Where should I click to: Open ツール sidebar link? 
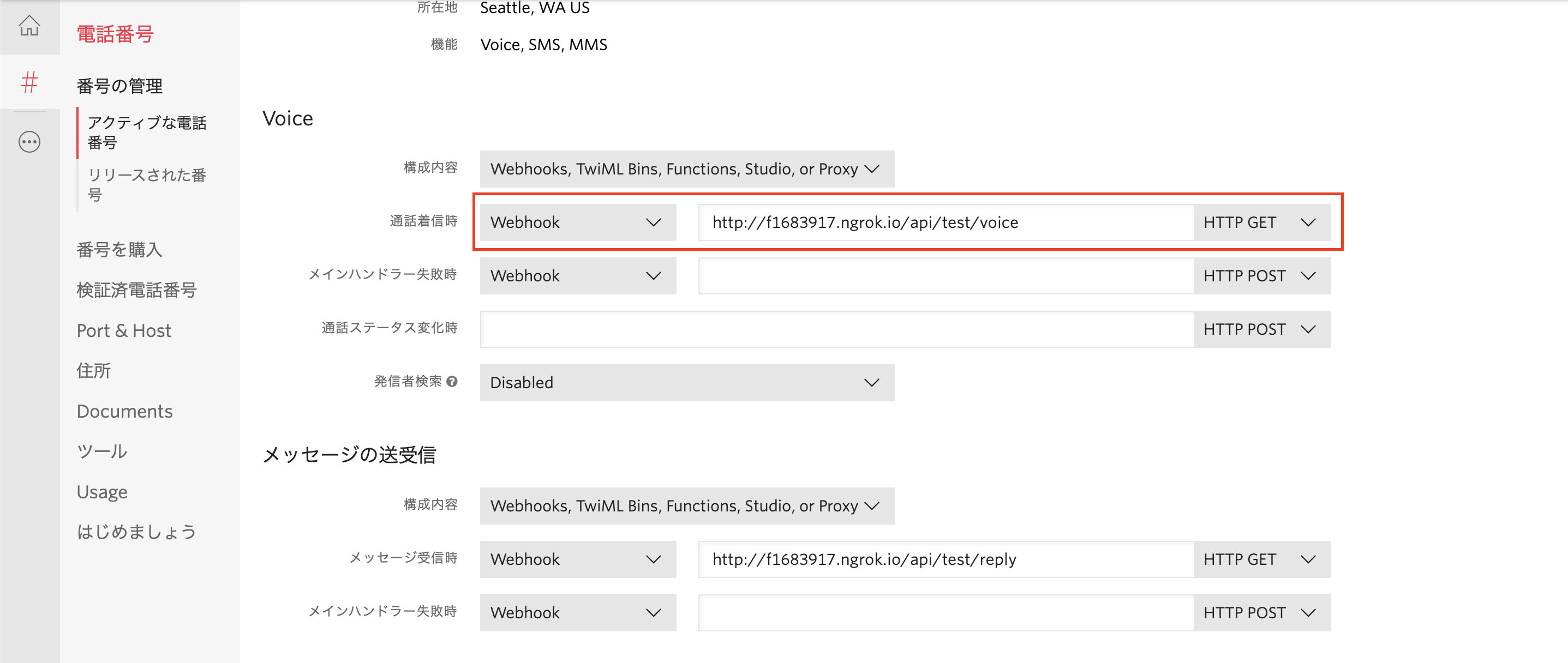(x=102, y=452)
